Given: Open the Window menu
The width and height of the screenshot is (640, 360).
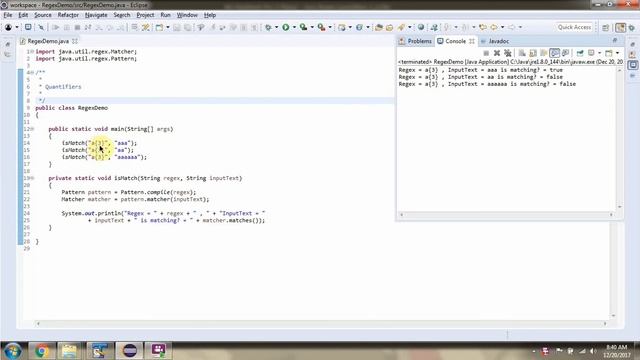Looking at the screenshot, I should click(x=187, y=15).
